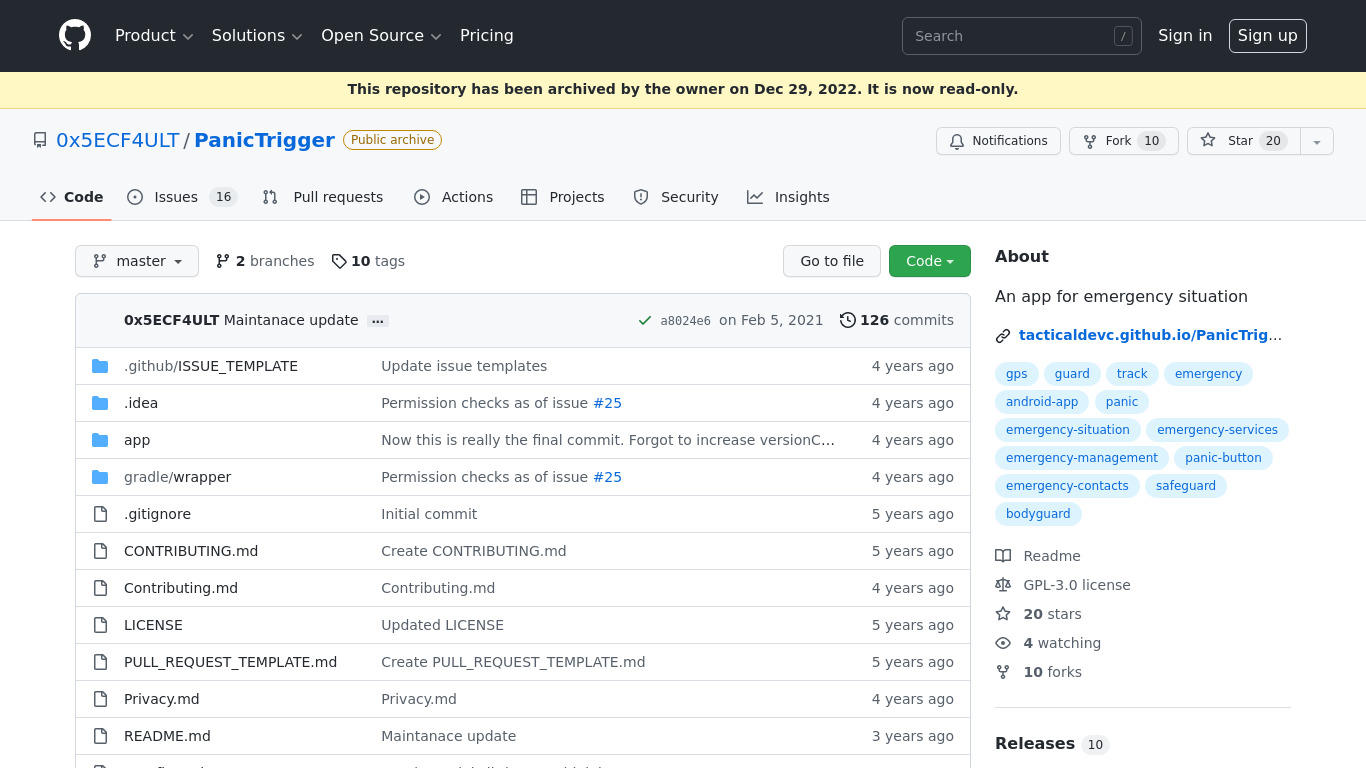1366x768 pixels.
Task: Click the commit status green checkmark
Action: point(645,321)
